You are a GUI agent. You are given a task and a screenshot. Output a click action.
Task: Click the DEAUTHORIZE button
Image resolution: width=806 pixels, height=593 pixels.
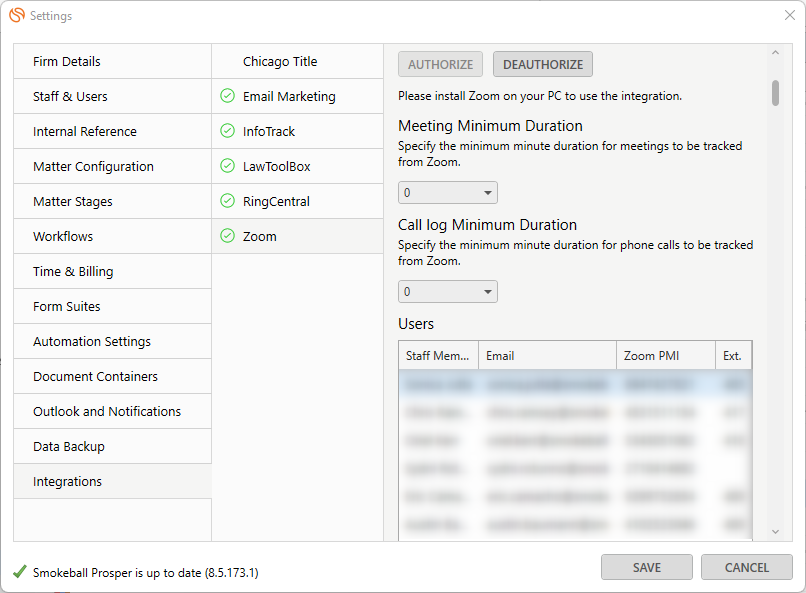point(543,64)
